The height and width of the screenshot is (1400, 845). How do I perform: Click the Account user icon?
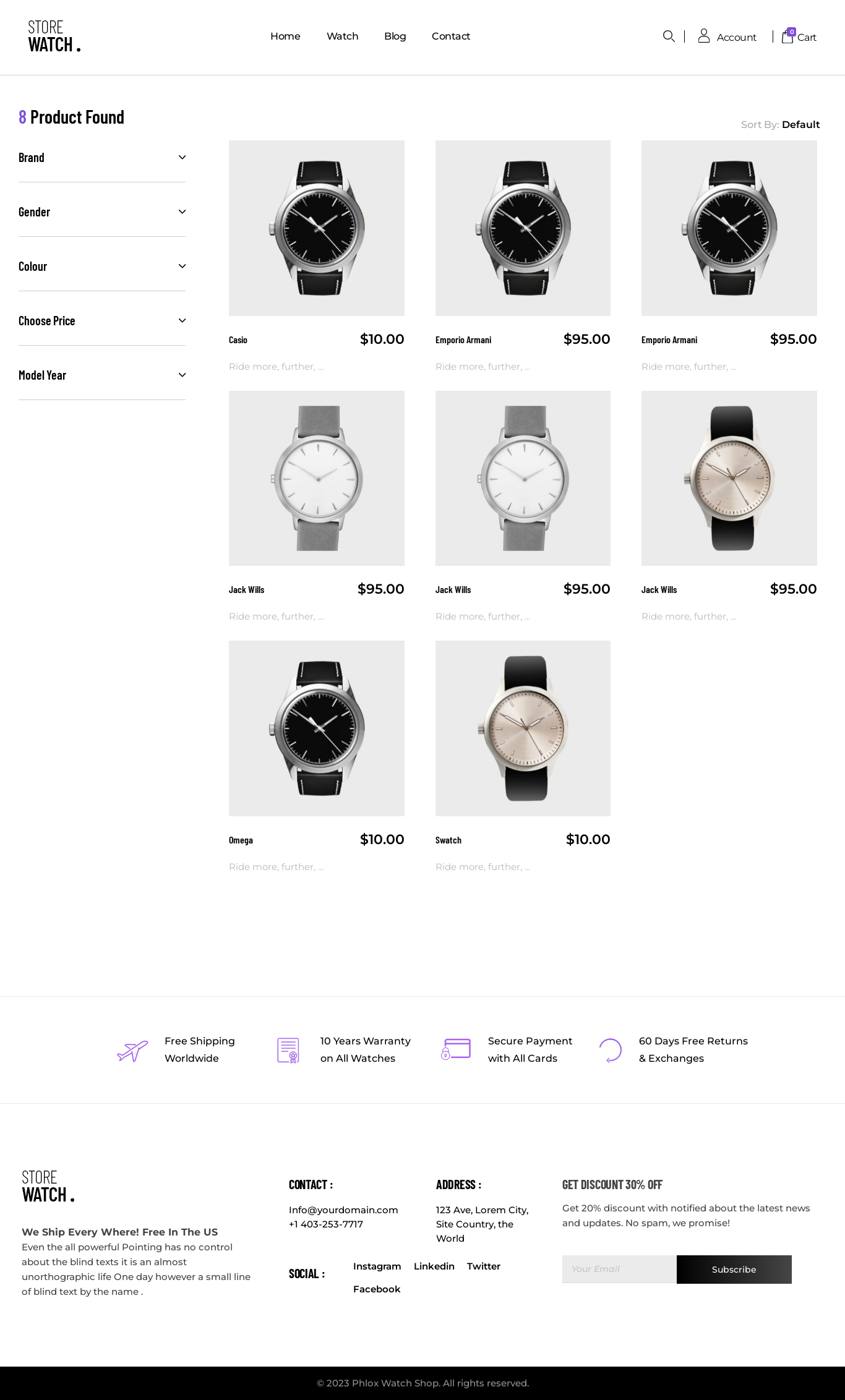coord(704,36)
